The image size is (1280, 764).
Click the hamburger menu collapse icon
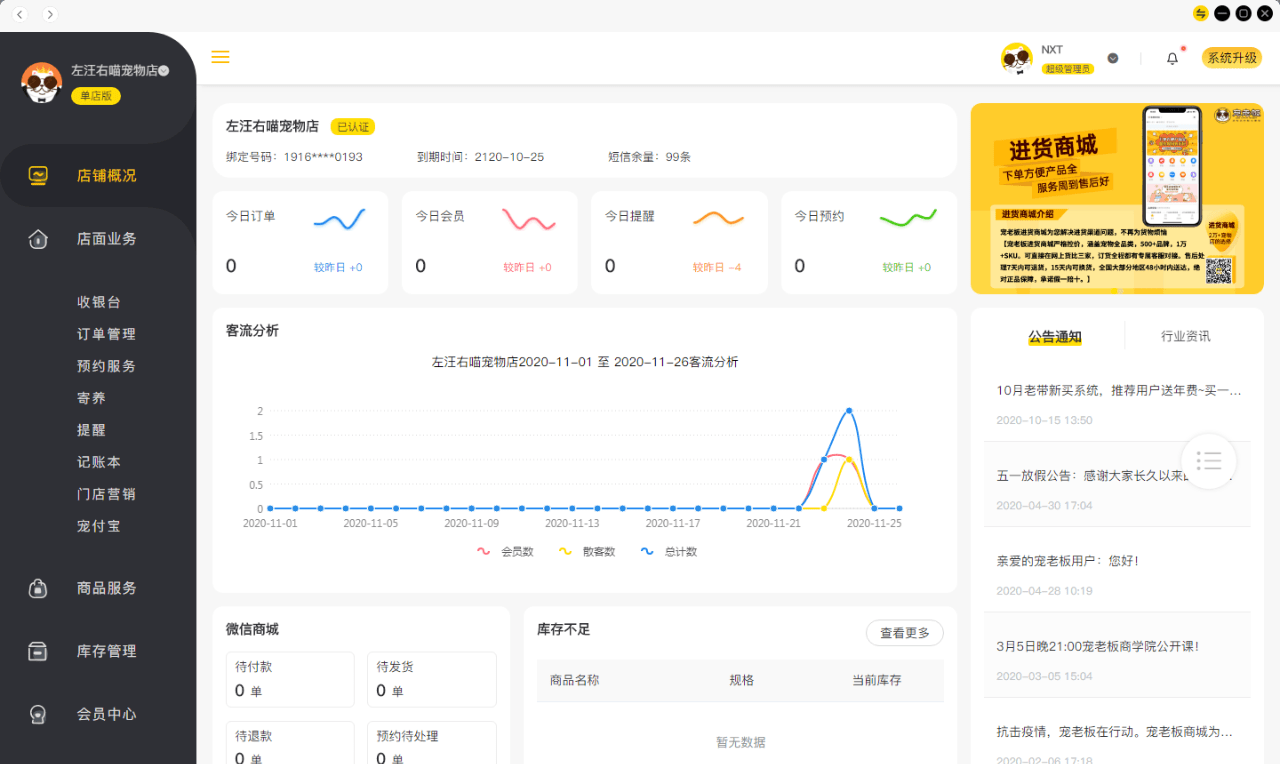pos(221,57)
